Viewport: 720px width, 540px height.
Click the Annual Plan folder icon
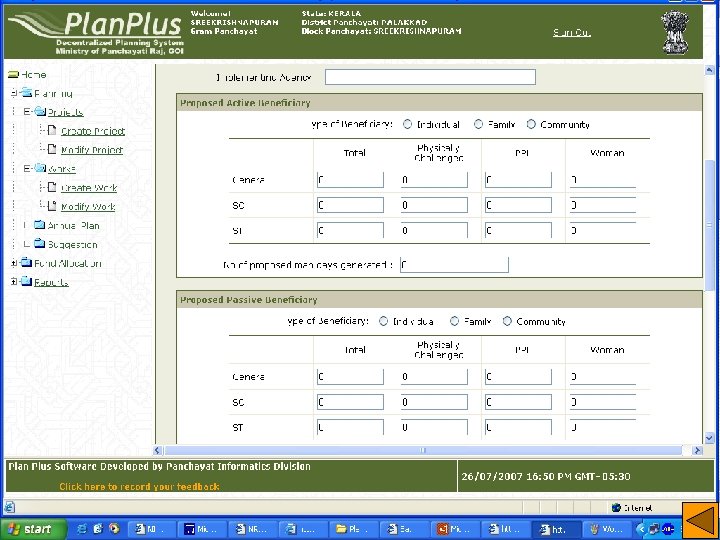[x=40, y=225]
